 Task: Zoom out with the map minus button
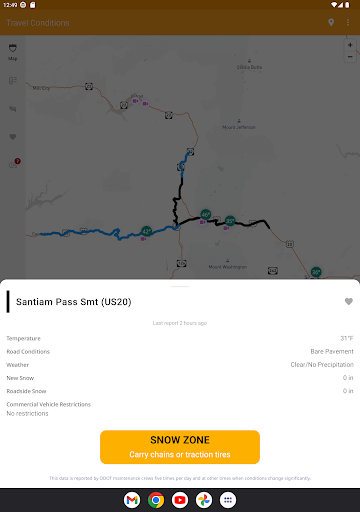coord(350,57)
